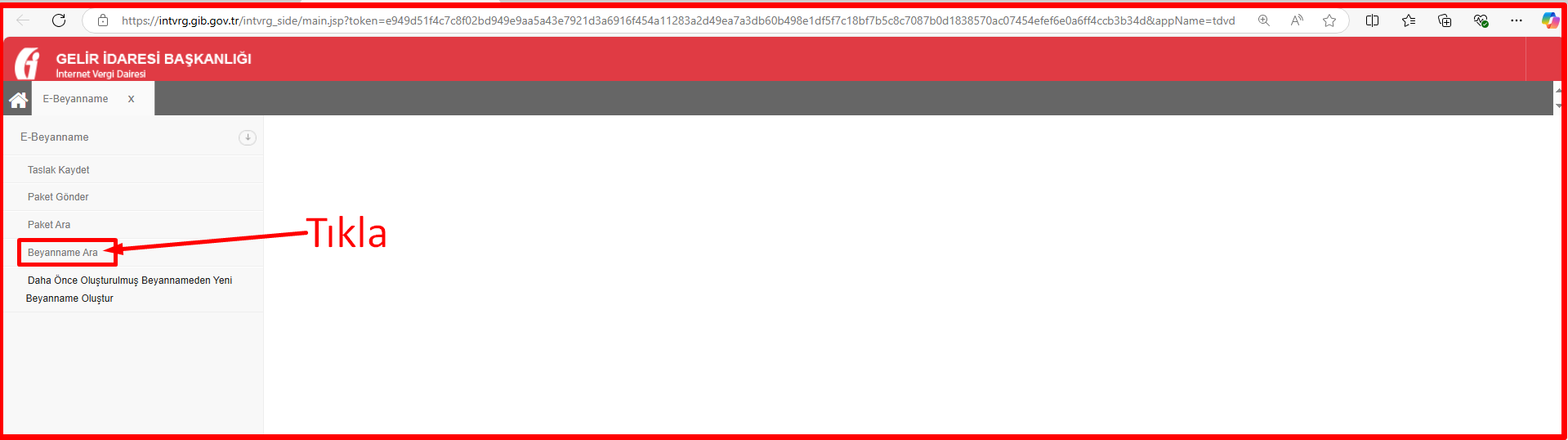Click the browser back arrow

pyautogui.click(x=23, y=20)
